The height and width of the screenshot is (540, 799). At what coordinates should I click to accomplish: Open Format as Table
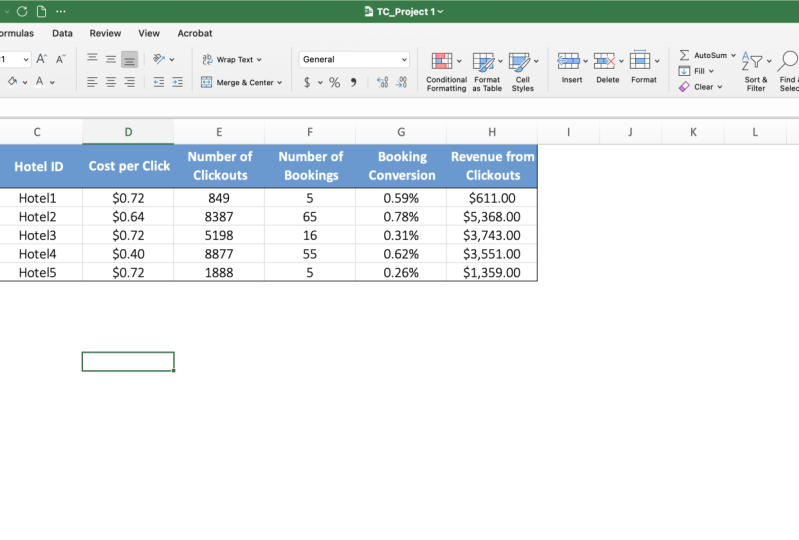tap(487, 71)
